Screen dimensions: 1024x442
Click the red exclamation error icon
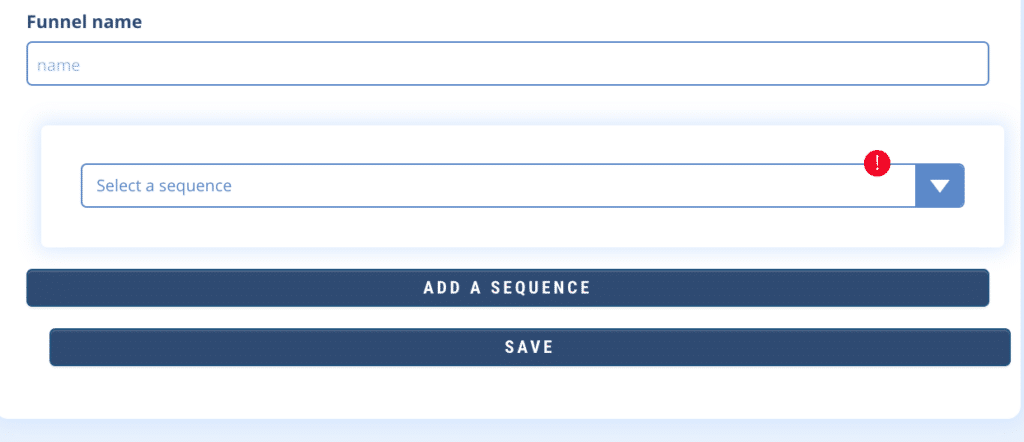[x=877, y=164]
